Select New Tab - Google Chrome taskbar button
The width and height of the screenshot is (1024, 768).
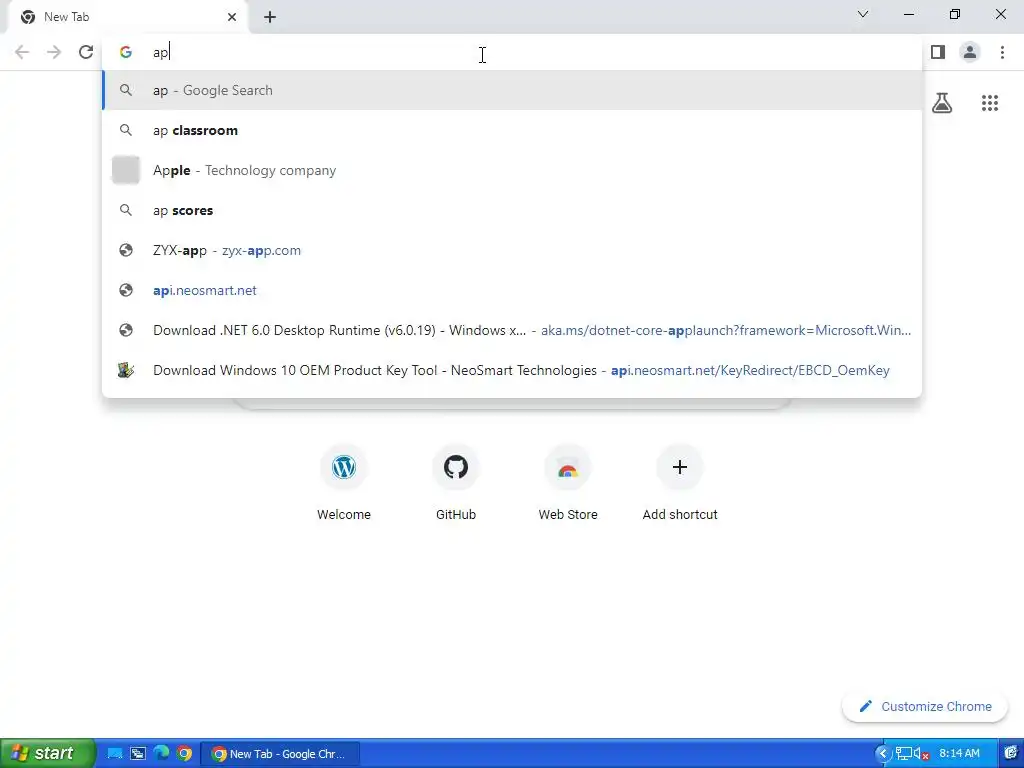280,754
